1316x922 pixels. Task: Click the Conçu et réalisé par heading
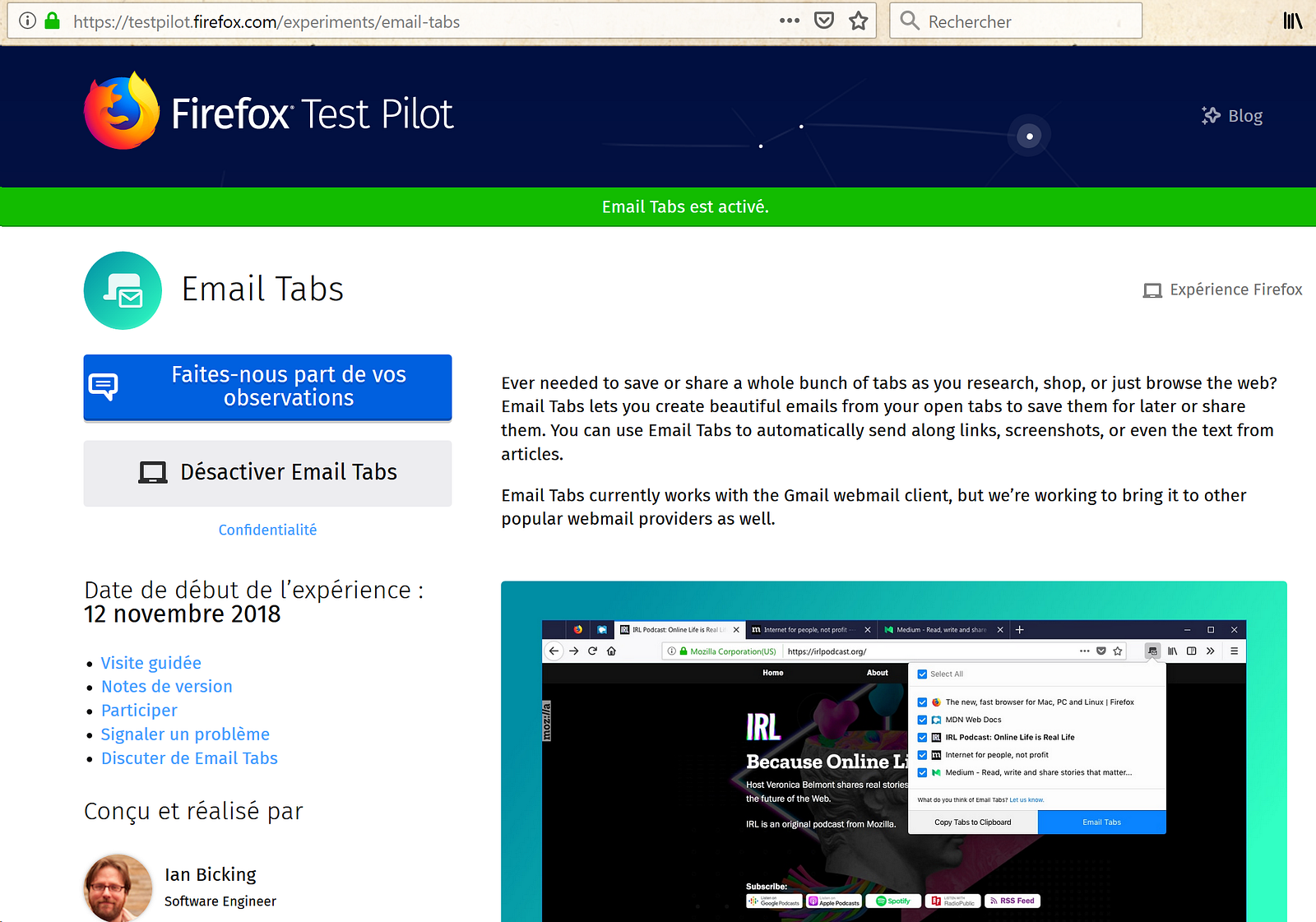pos(193,811)
